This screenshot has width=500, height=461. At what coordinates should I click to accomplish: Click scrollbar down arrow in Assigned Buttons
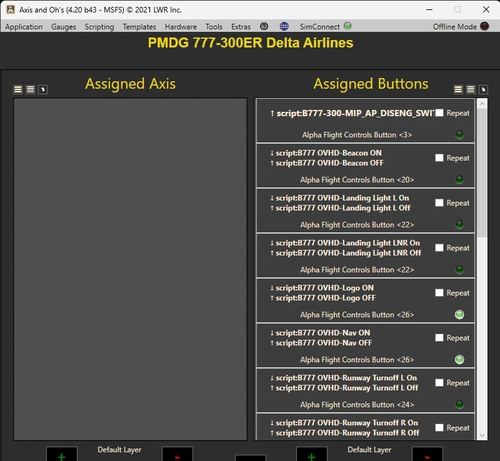pyautogui.click(x=482, y=435)
